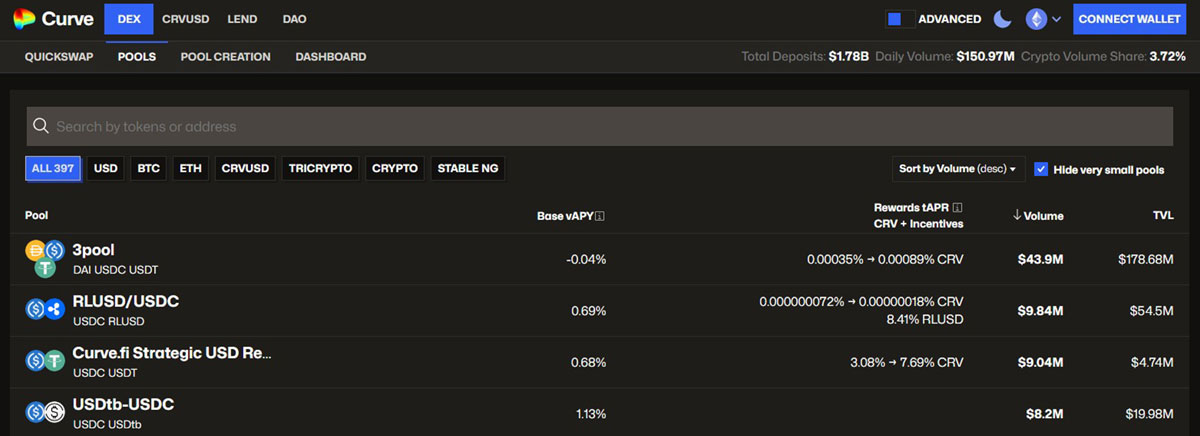Apply the CRVUSD pool filter chip

tap(246, 168)
